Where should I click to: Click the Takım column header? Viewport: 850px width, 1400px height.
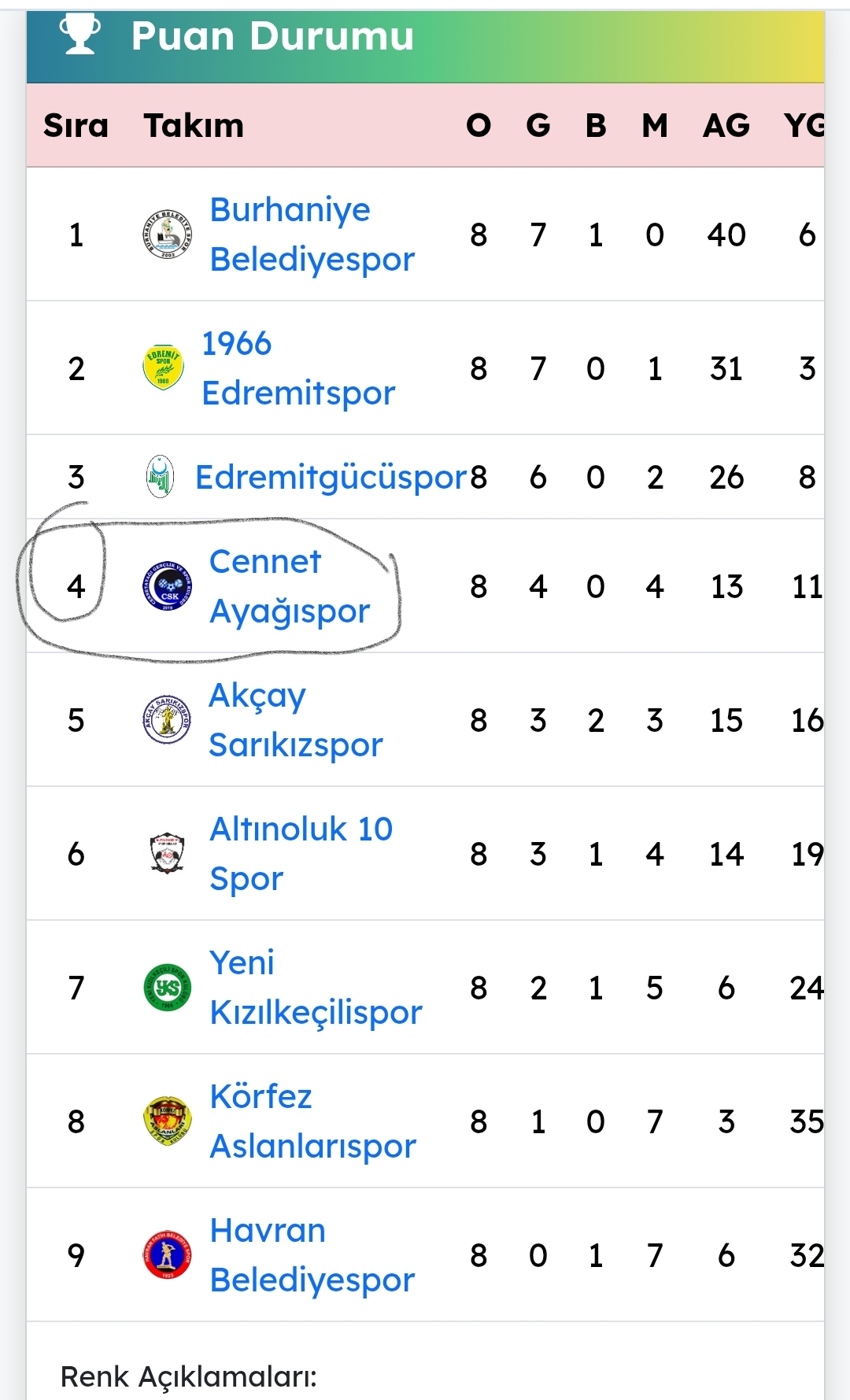pyautogui.click(x=194, y=126)
